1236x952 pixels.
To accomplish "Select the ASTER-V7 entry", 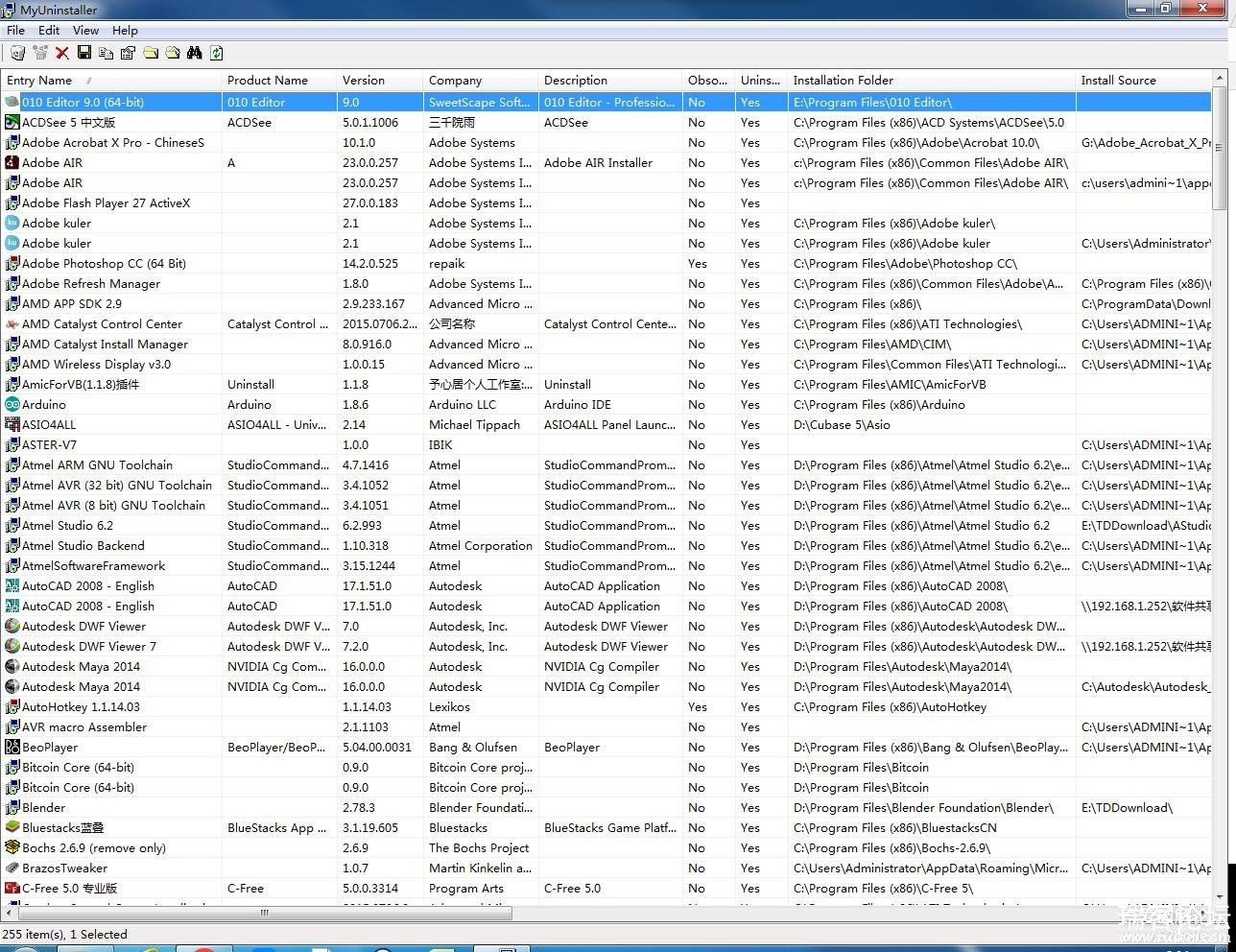I will (x=49, y=444).
